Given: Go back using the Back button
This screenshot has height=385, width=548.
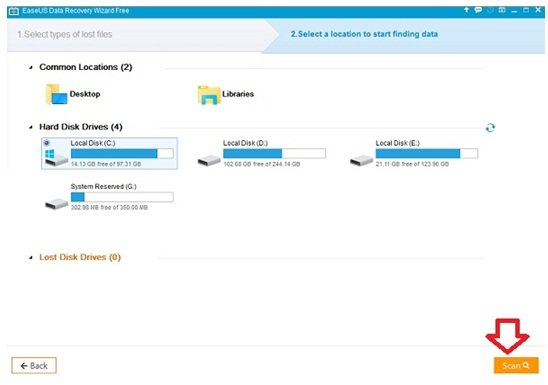Looking at the screenshot, I should [34, 365].
